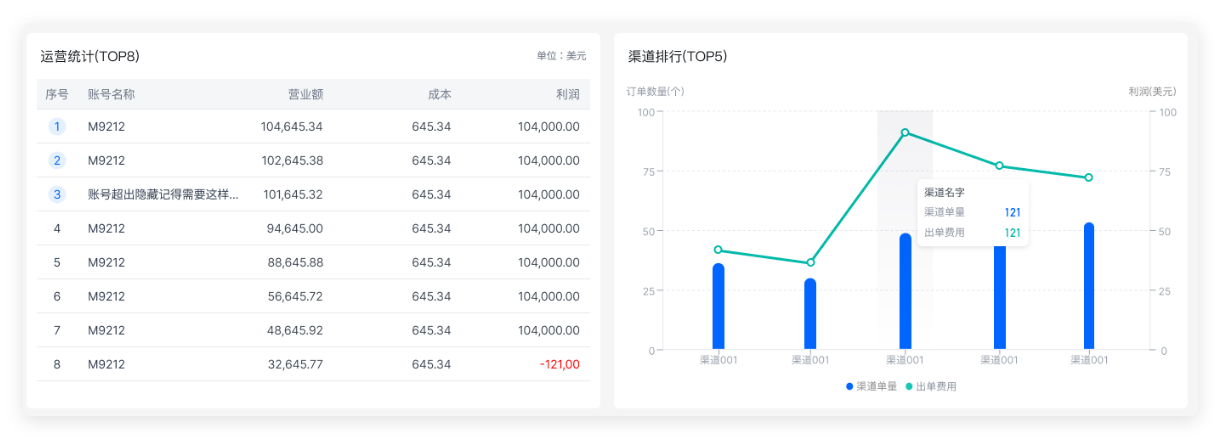
Task: Sort by the 利润 column header
Action: pos(567,95)
